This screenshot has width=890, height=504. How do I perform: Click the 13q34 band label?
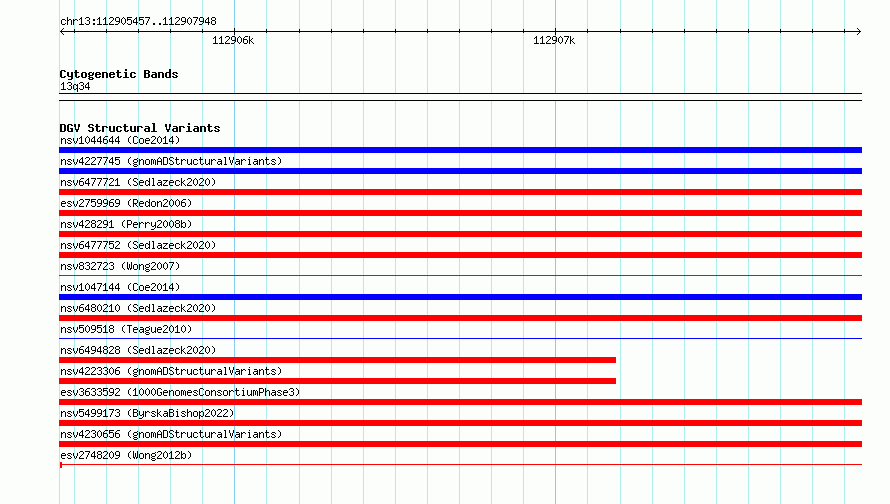point(75,86)
